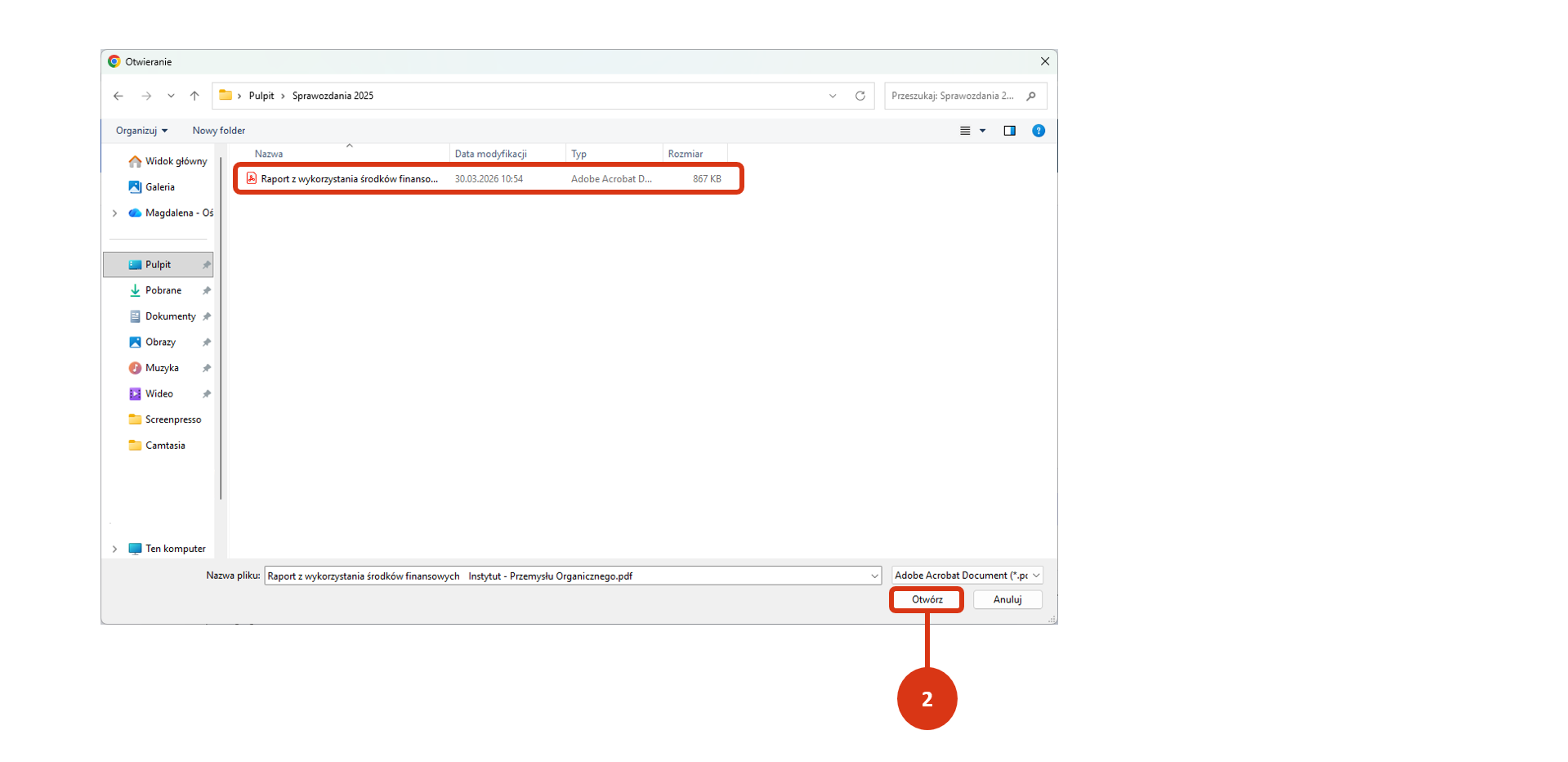Click Nowy folder in the toolbar

(x=218, y=131)
